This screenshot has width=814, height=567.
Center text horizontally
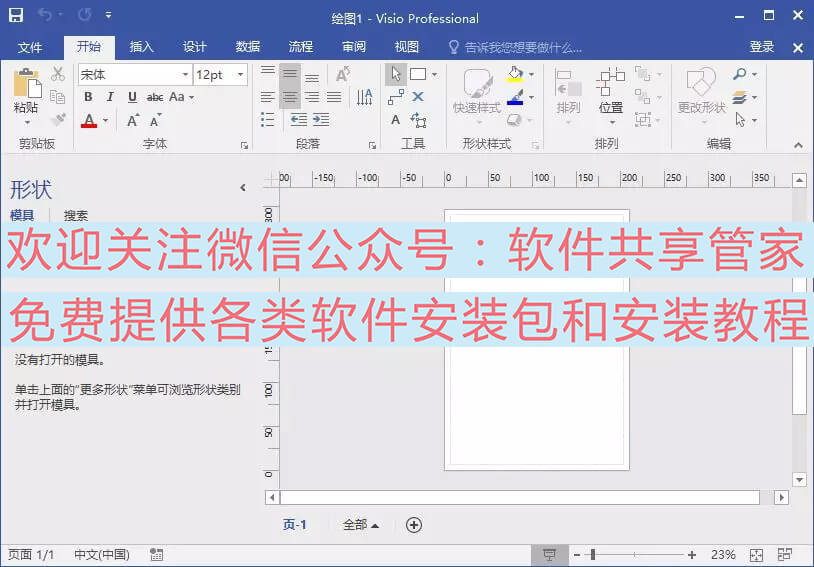290,97
